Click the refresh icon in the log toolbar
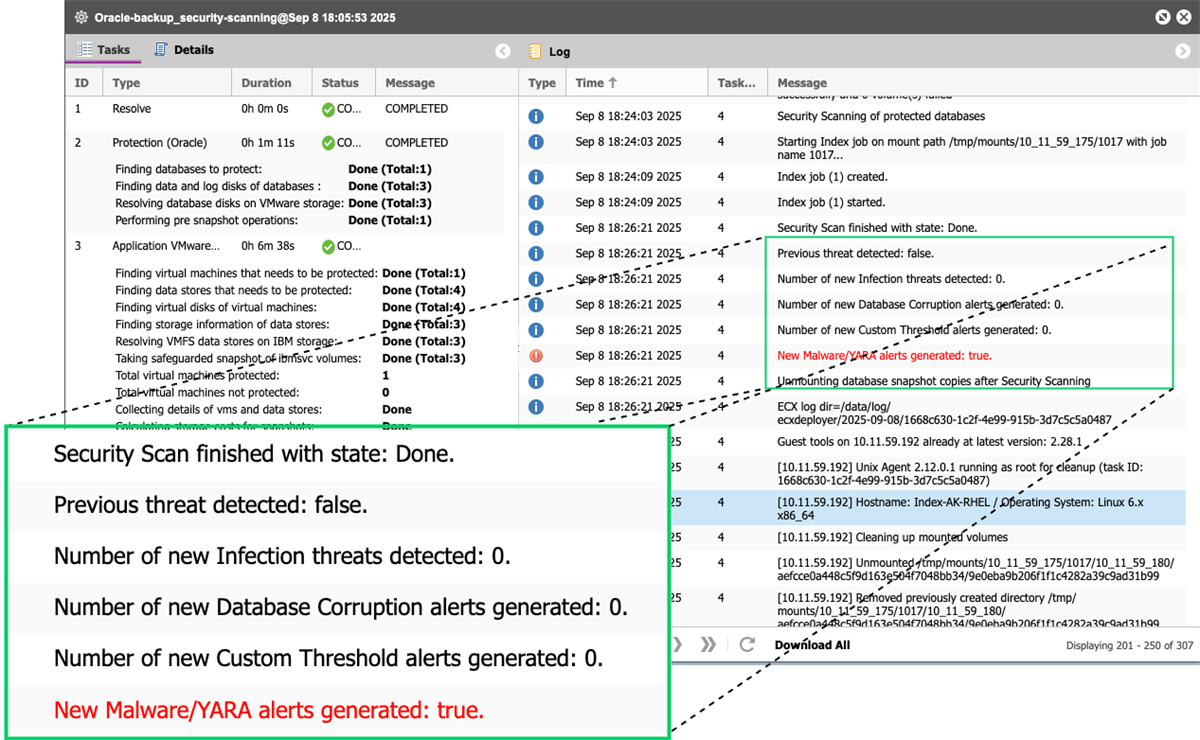 tap(746, 644)
